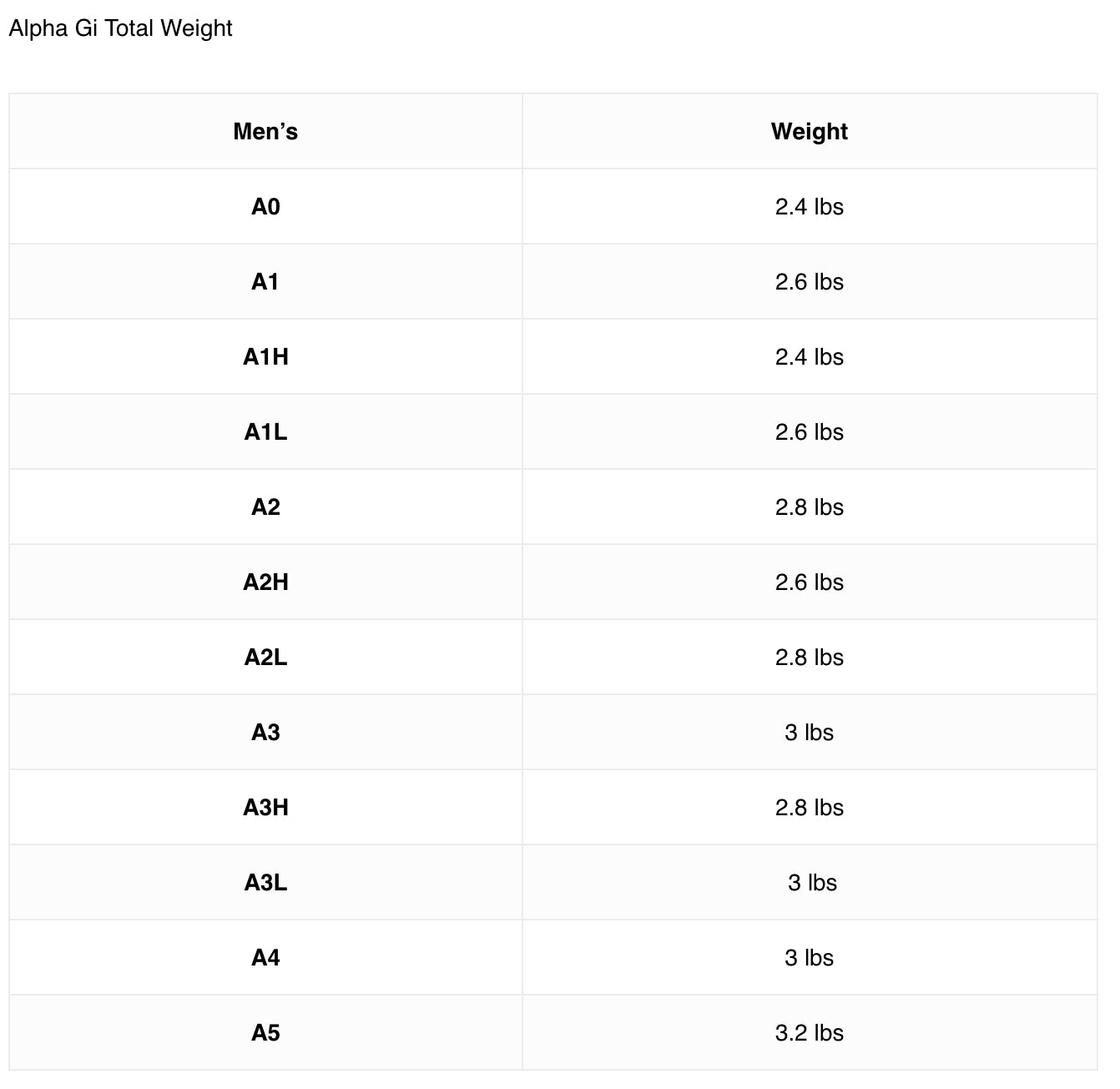The height and width of the screenshot is (1089, 1120).
Task: Click the A2L size cell
Action: (x=265, y=657)
